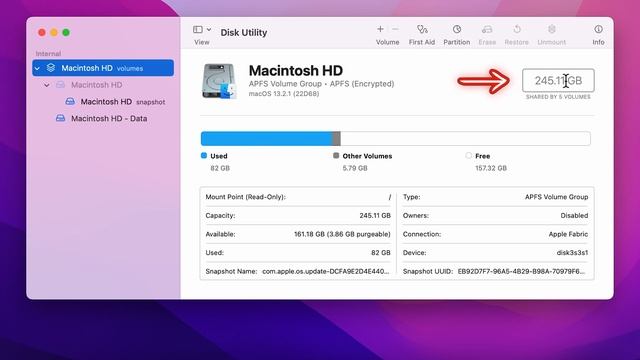This screenshot has height=360, width=640.
Task: Click the large Macintosh HD disk image
Action: point(219,81)
